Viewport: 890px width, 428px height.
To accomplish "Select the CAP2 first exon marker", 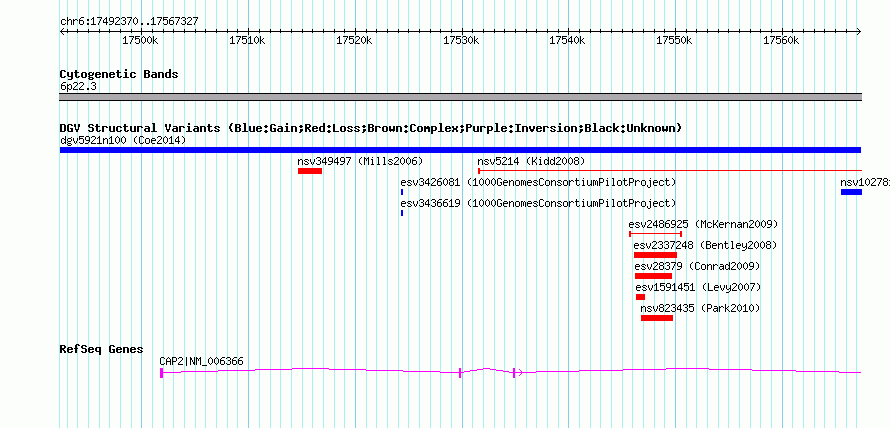I will [x=162, y=373].
